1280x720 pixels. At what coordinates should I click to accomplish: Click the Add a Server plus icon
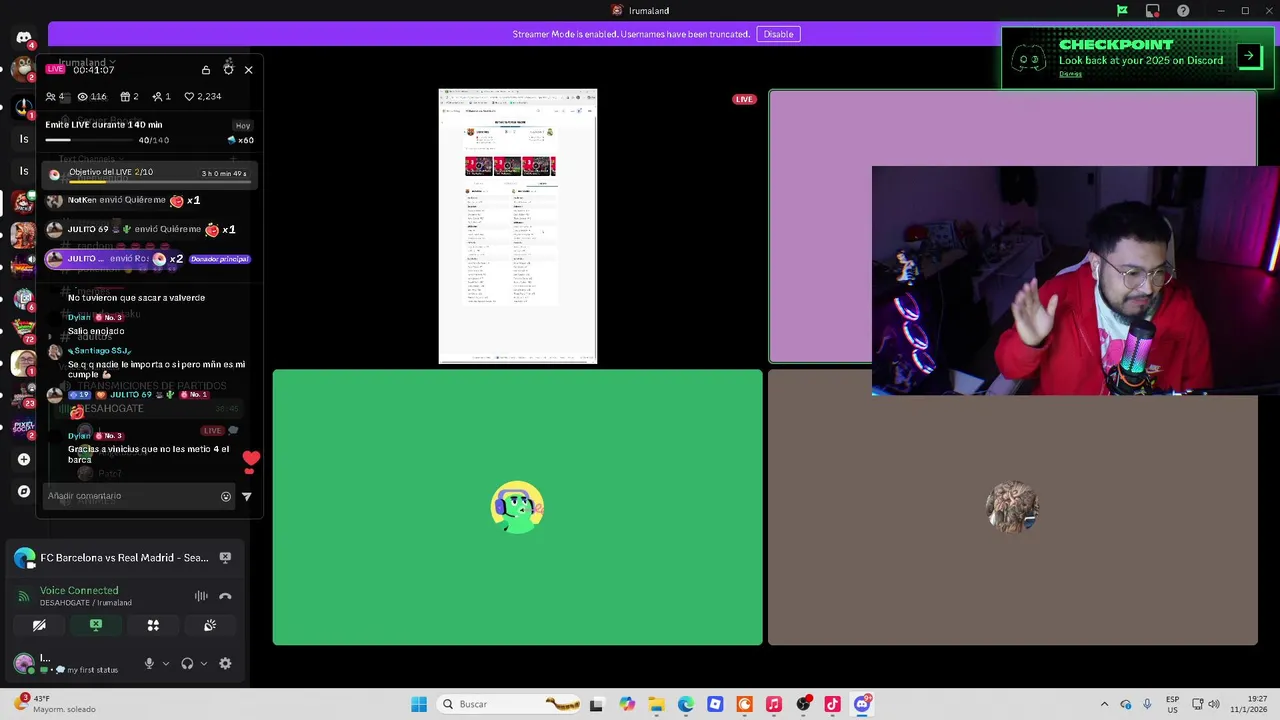(24, 459)
